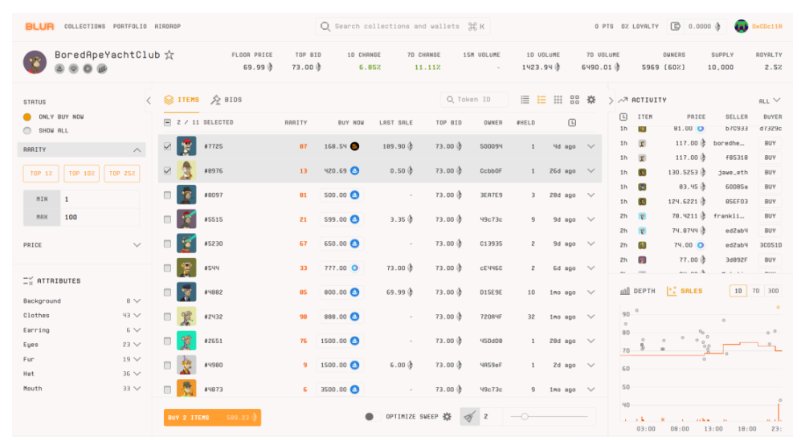Image resolution: width=801 pixels, height=443 pixels.
Task: Click the BoredApeYachtClub collection avatar
Action: click(x=35, y=62)
